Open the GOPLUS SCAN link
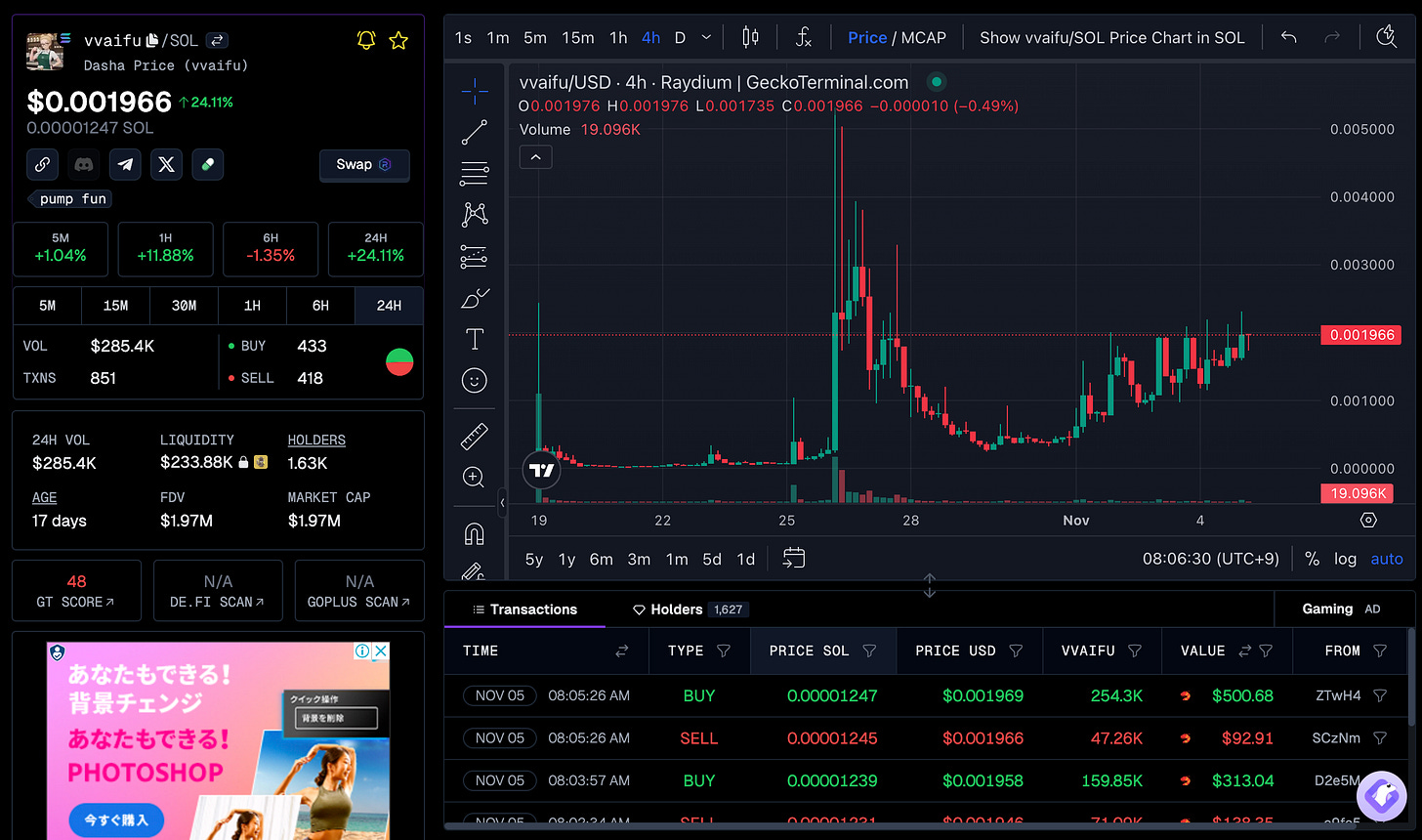Screen dimensions: 1422x840 pyautogui.click(x=359, y=591)
